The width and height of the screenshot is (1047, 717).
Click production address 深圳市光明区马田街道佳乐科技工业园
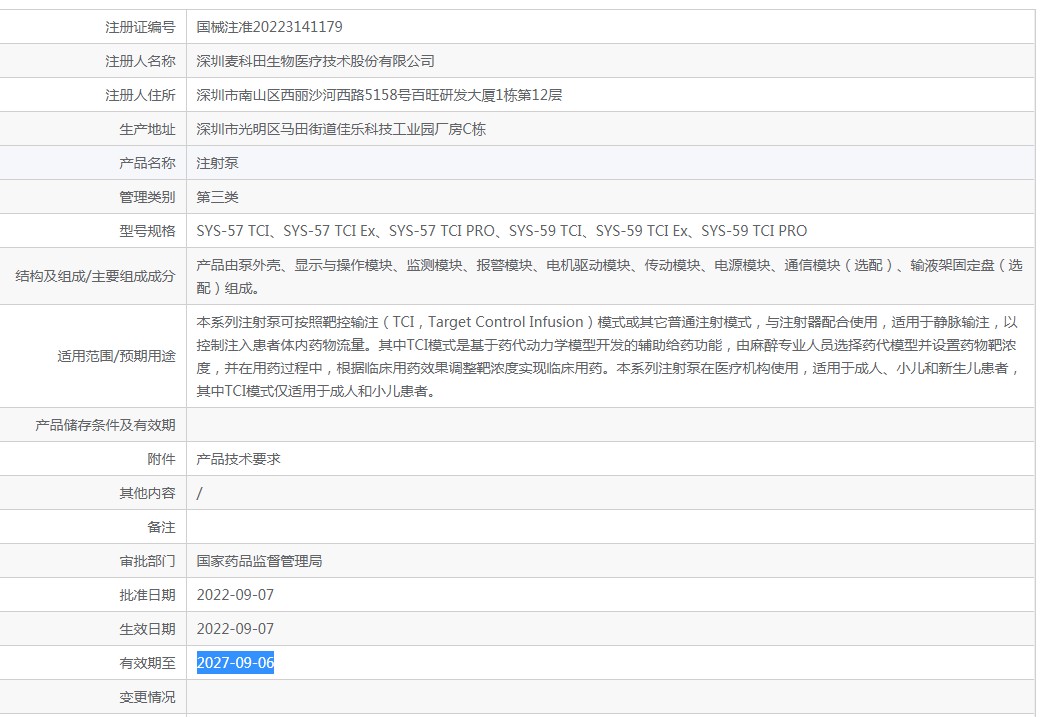[341, 130]
